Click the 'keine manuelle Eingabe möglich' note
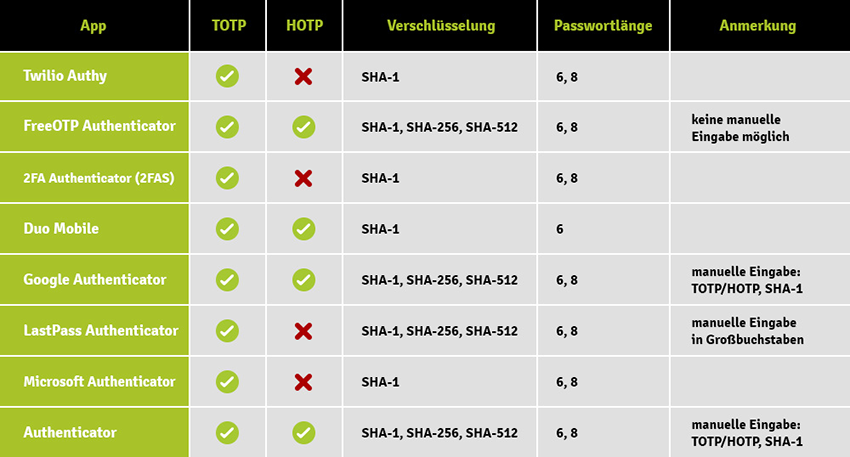Viewport: 850px width, 457px height. tap(742, 127)
